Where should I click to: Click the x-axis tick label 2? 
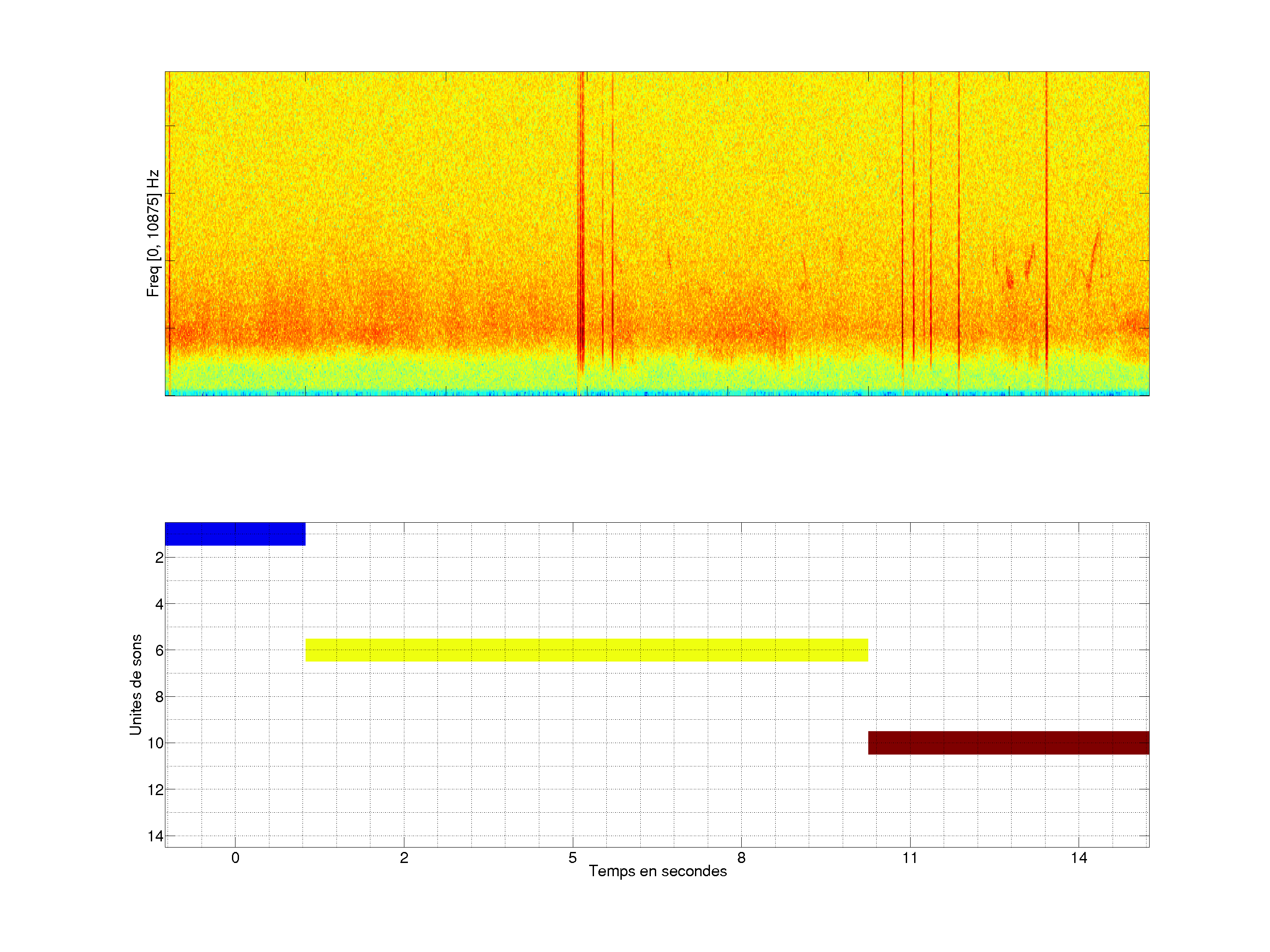(403, 858)
